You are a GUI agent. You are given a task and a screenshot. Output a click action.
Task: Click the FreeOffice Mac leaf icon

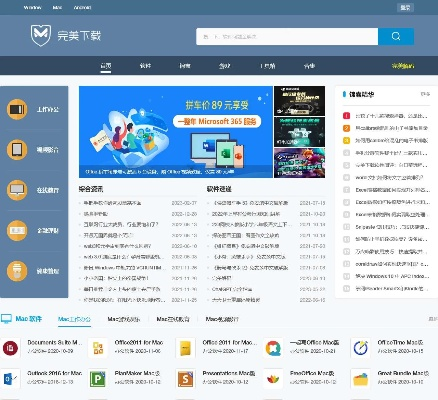pyautogui.click(x=273, y=379)
